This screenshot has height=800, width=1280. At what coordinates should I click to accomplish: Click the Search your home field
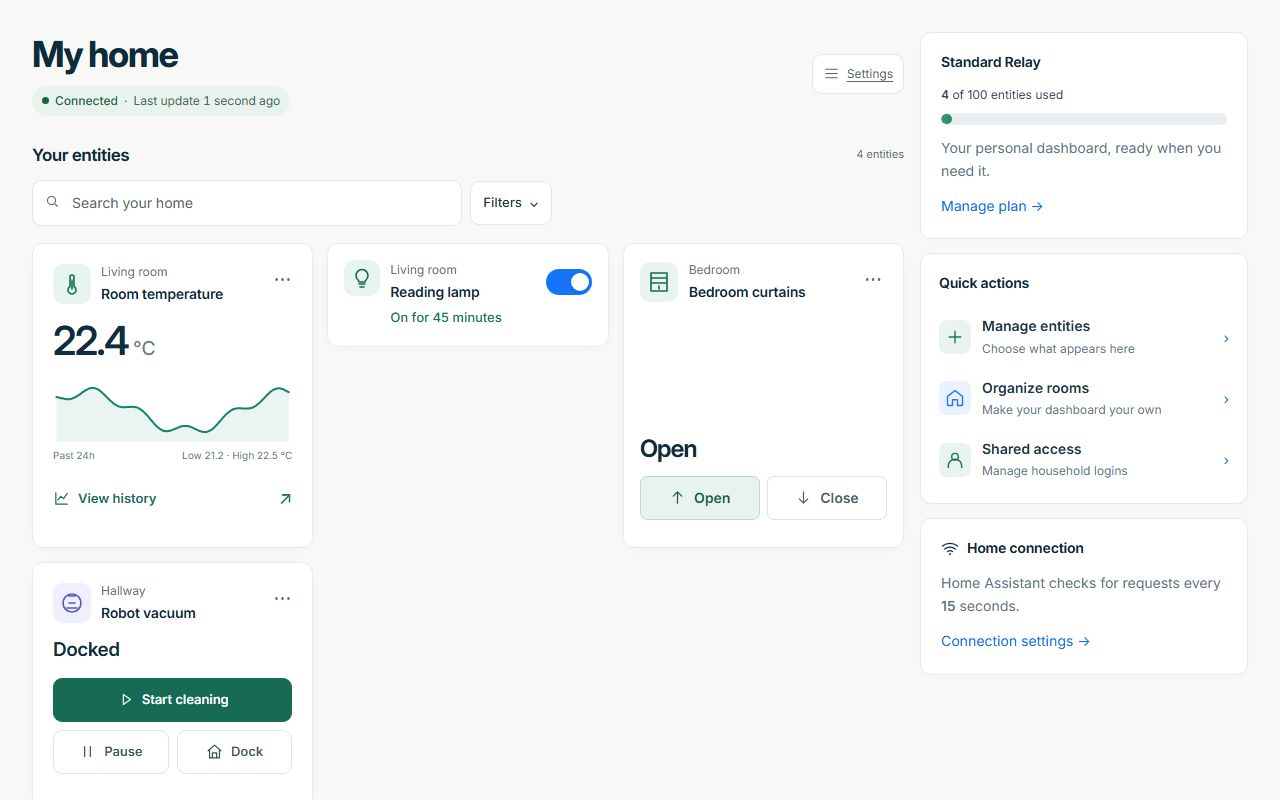247,203
